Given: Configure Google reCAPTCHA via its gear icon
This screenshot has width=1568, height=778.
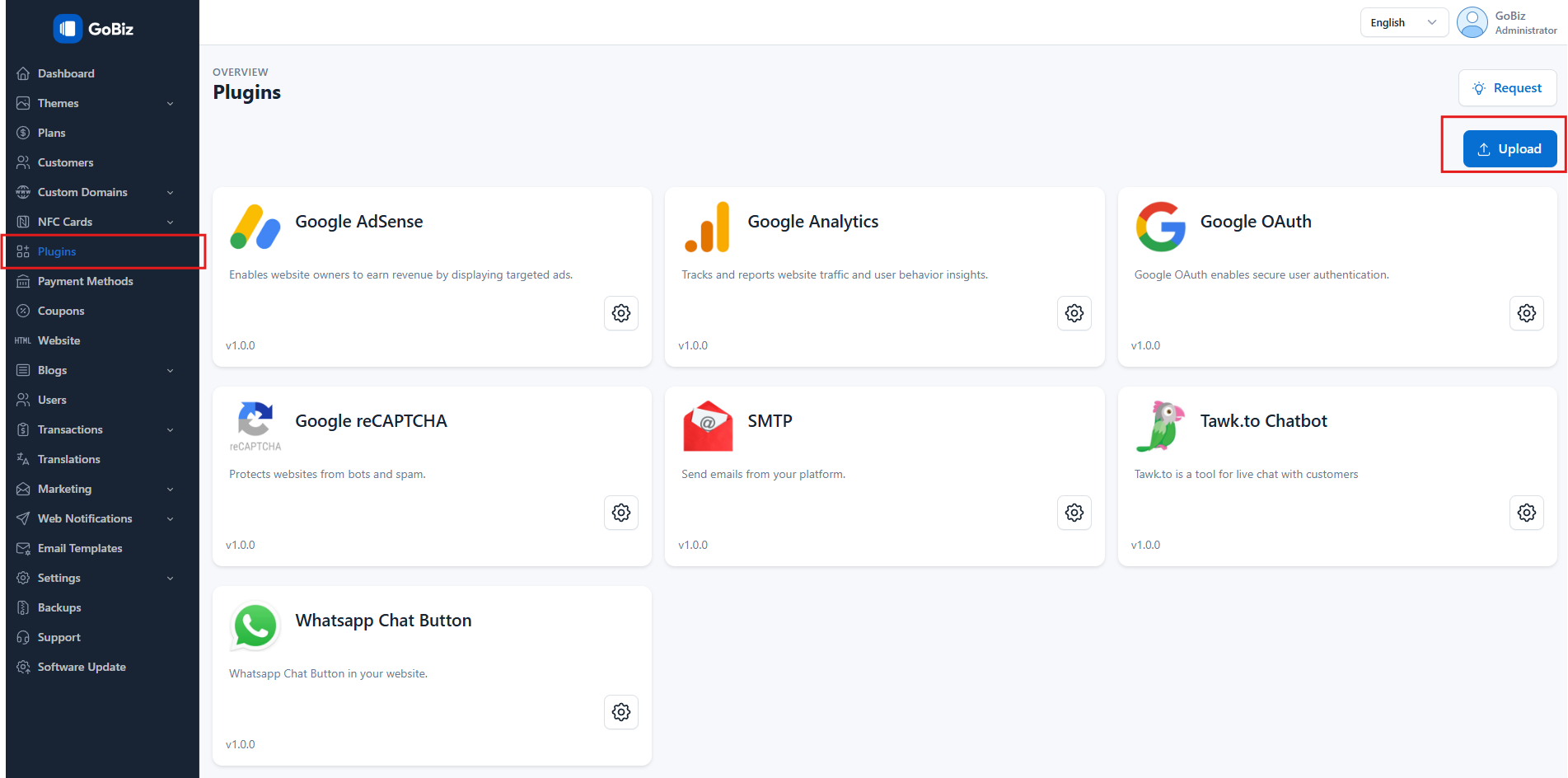Looking at the screenshot, I should pyautogui.click(x=621, y=513).
